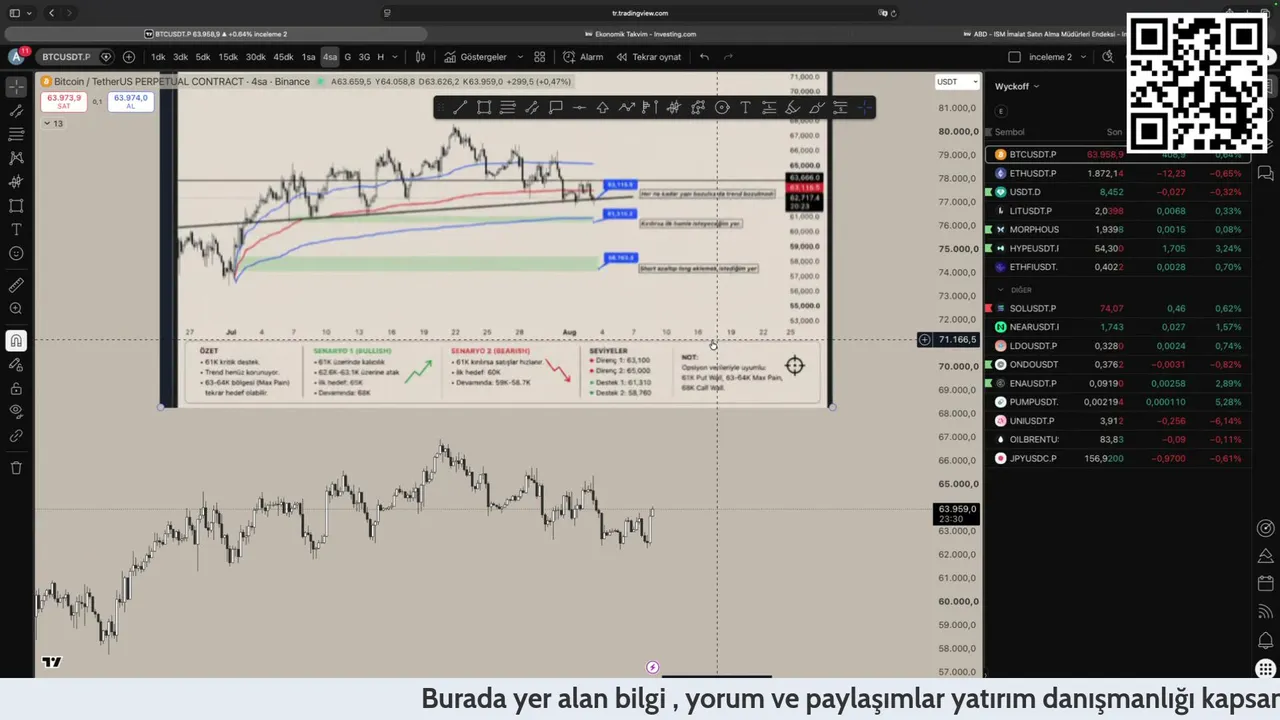The height and width of the screenshot is (720, 1280).
Task: Select HYPEUSDT row in the watchlist
Action: (1118, 248)
